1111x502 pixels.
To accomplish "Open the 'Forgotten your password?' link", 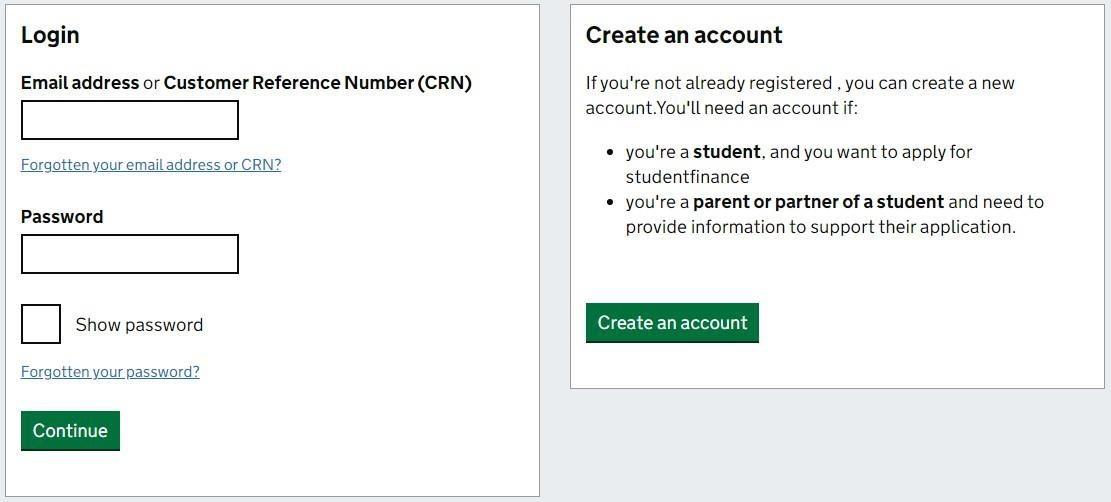I will pyautogui.click(x=110, y=372).
